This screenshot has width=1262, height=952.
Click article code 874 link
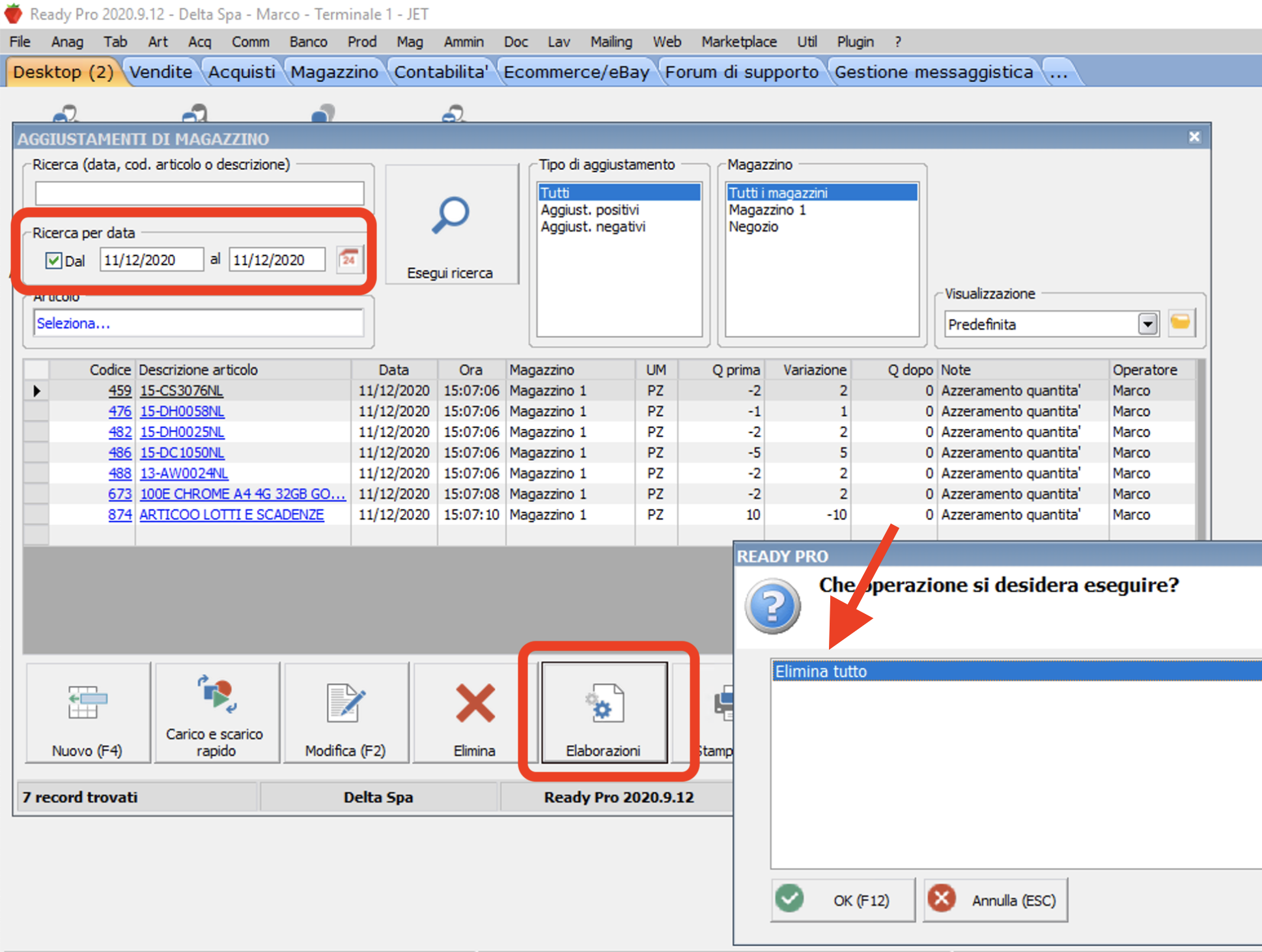[x=120, y=514]
